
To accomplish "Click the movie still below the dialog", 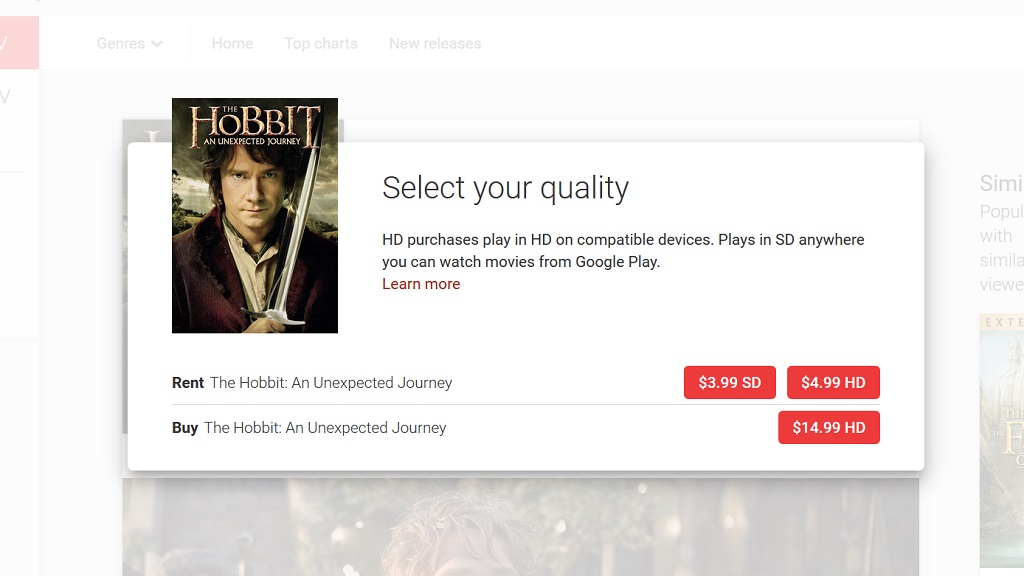I will 520,526.
